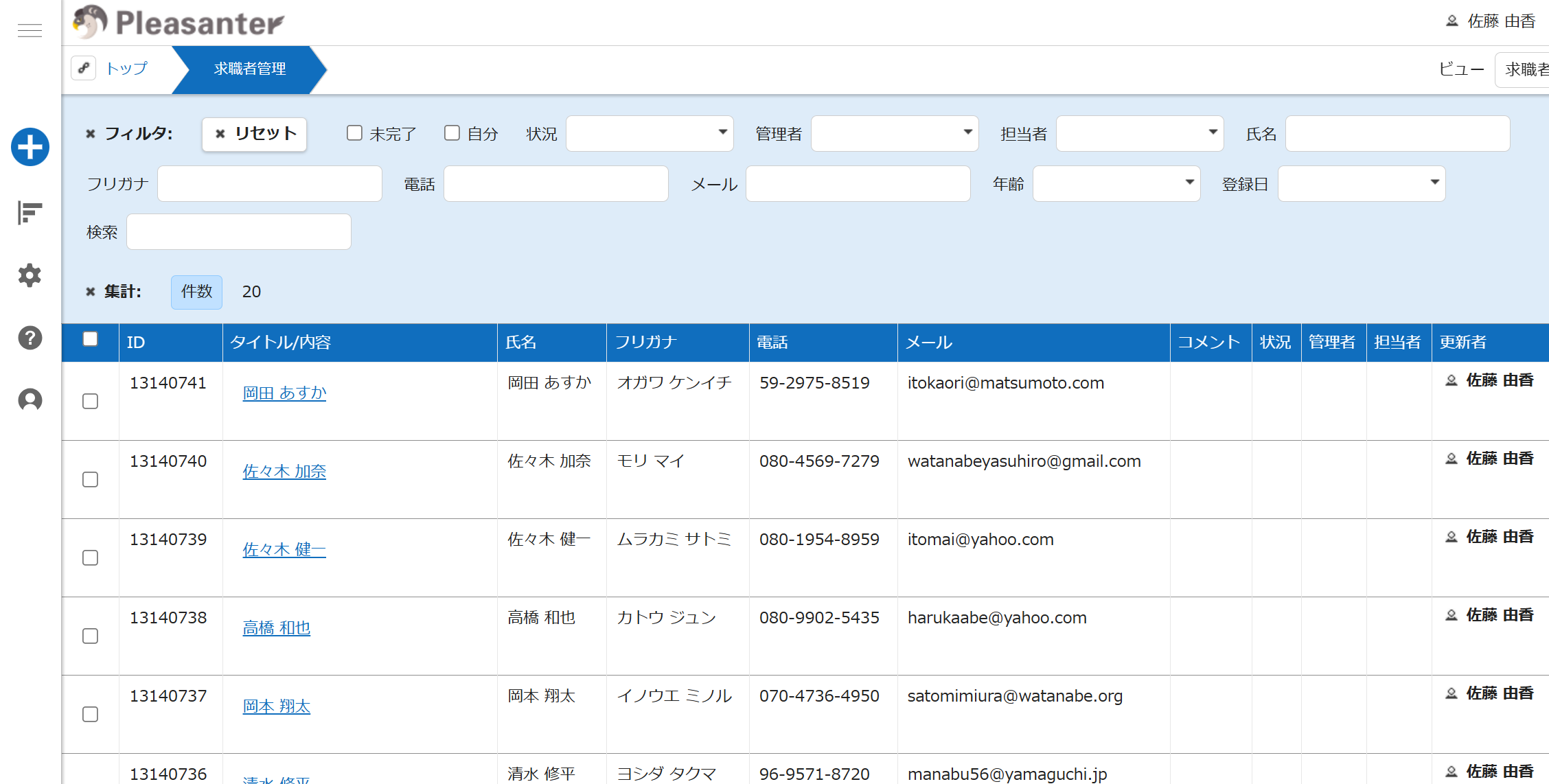Open the record link 岡田 あすか

click(284, 393)
